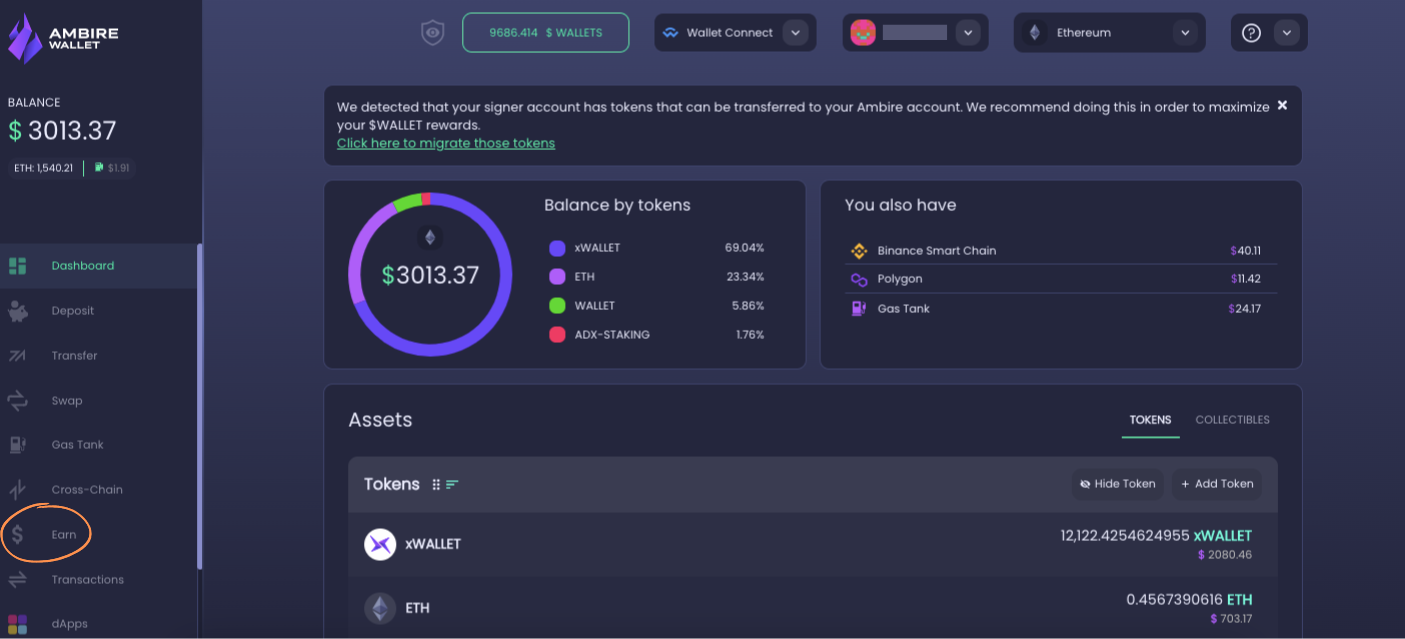Click the balance donut chart ring
This screenshot has width=1405, height=639.
430,275
